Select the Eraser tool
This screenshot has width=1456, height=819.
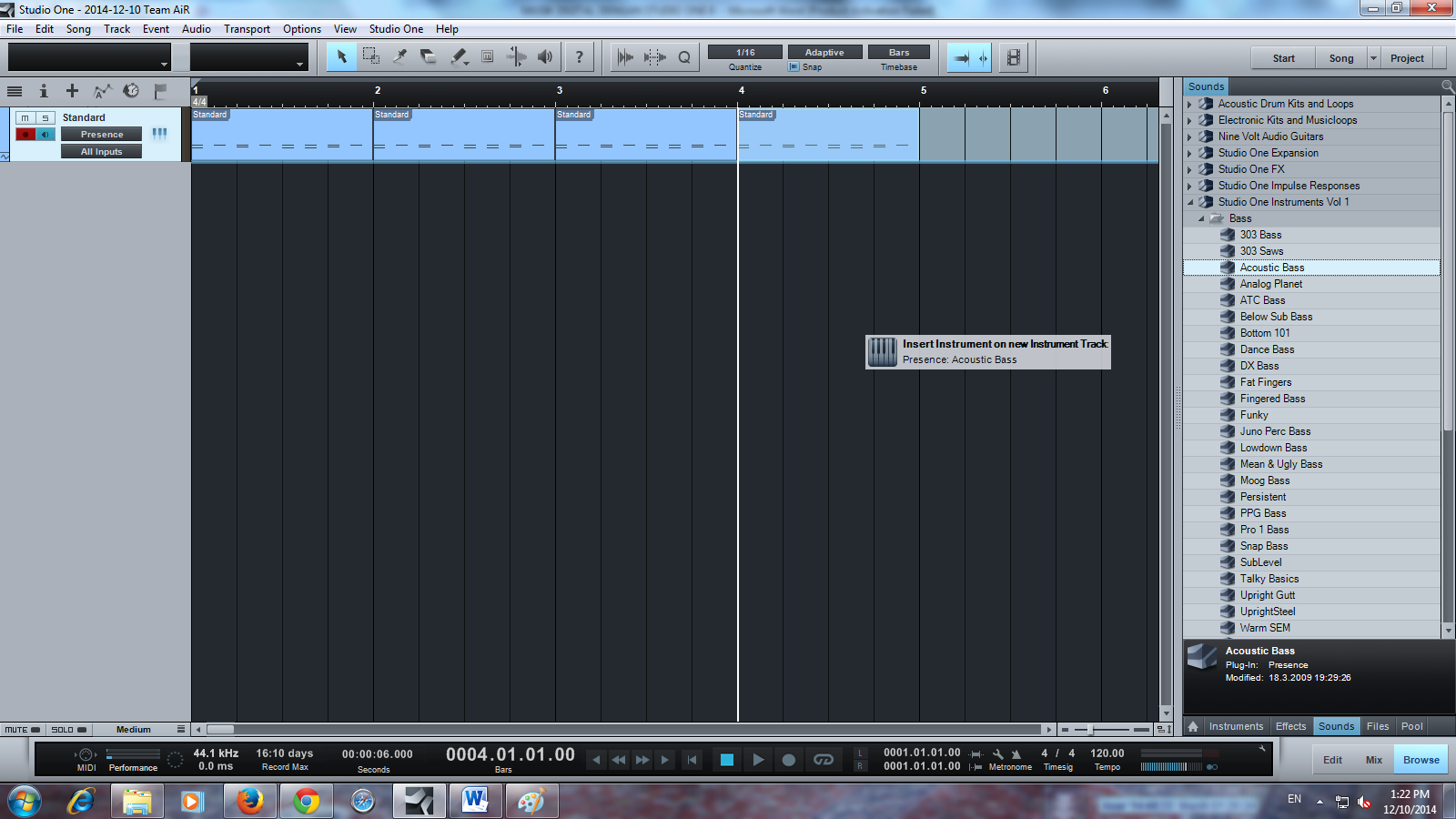(x=429, y=56)
